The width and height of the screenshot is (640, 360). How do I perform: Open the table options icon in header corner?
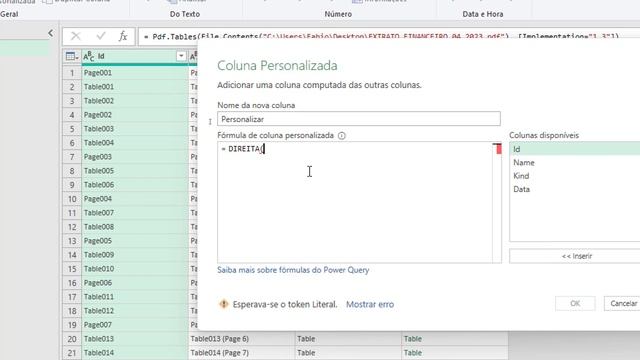pos(72,56)
